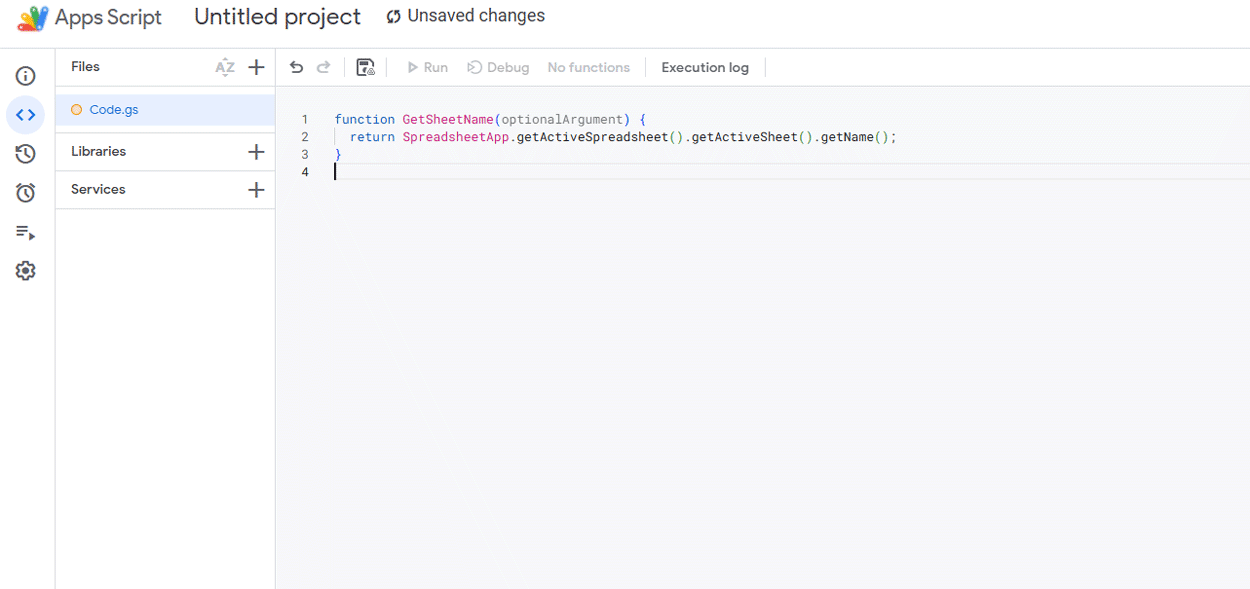This screenshot has width=1250, height=589.
Task: Add a new file with the plus icon
Action: coord(256,66)
